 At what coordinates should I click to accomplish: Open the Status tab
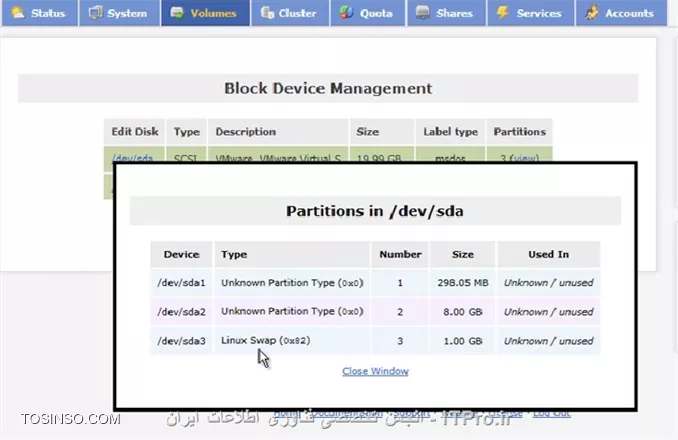tap(40, 13)
